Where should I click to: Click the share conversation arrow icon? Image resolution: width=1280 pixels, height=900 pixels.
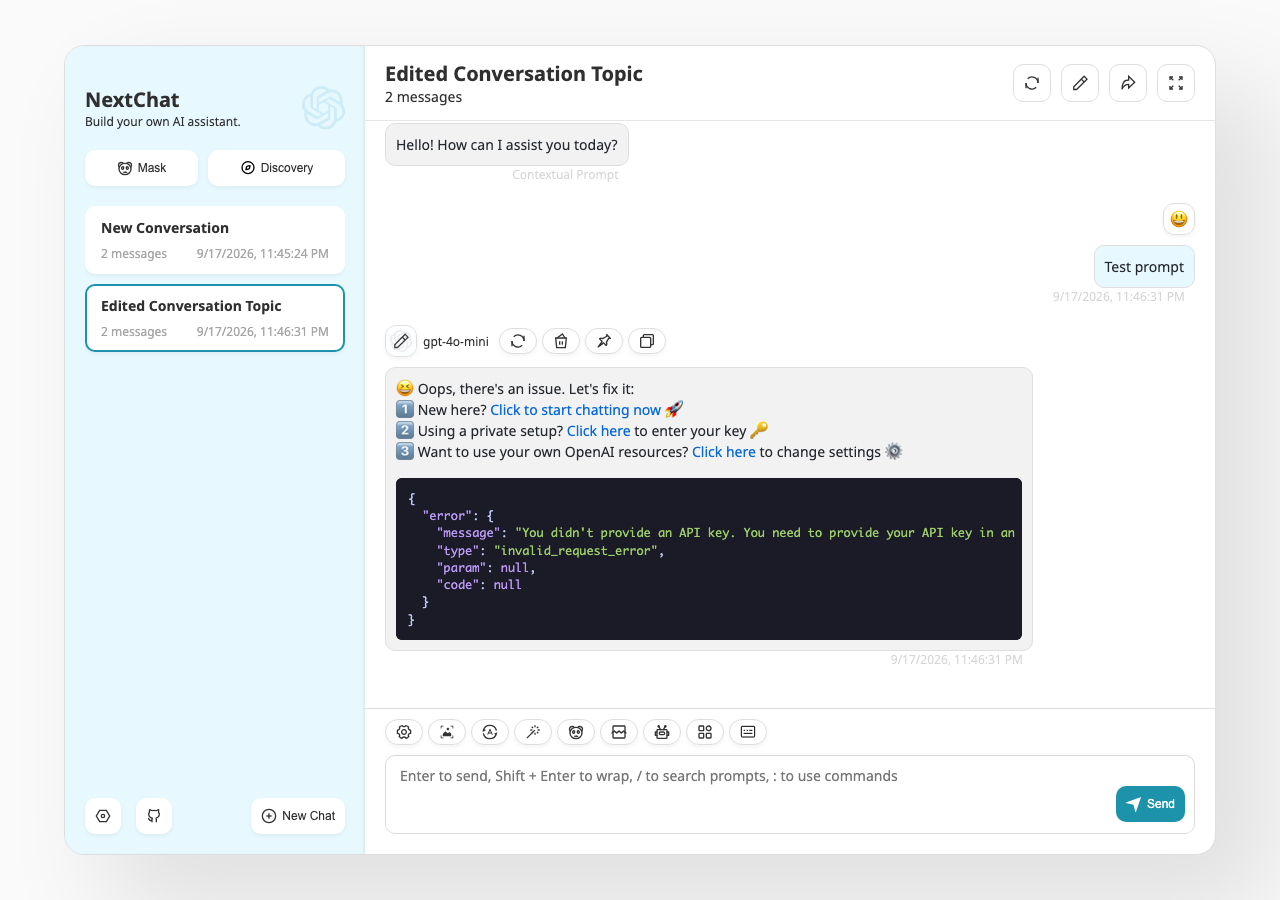coord(1128,83)
